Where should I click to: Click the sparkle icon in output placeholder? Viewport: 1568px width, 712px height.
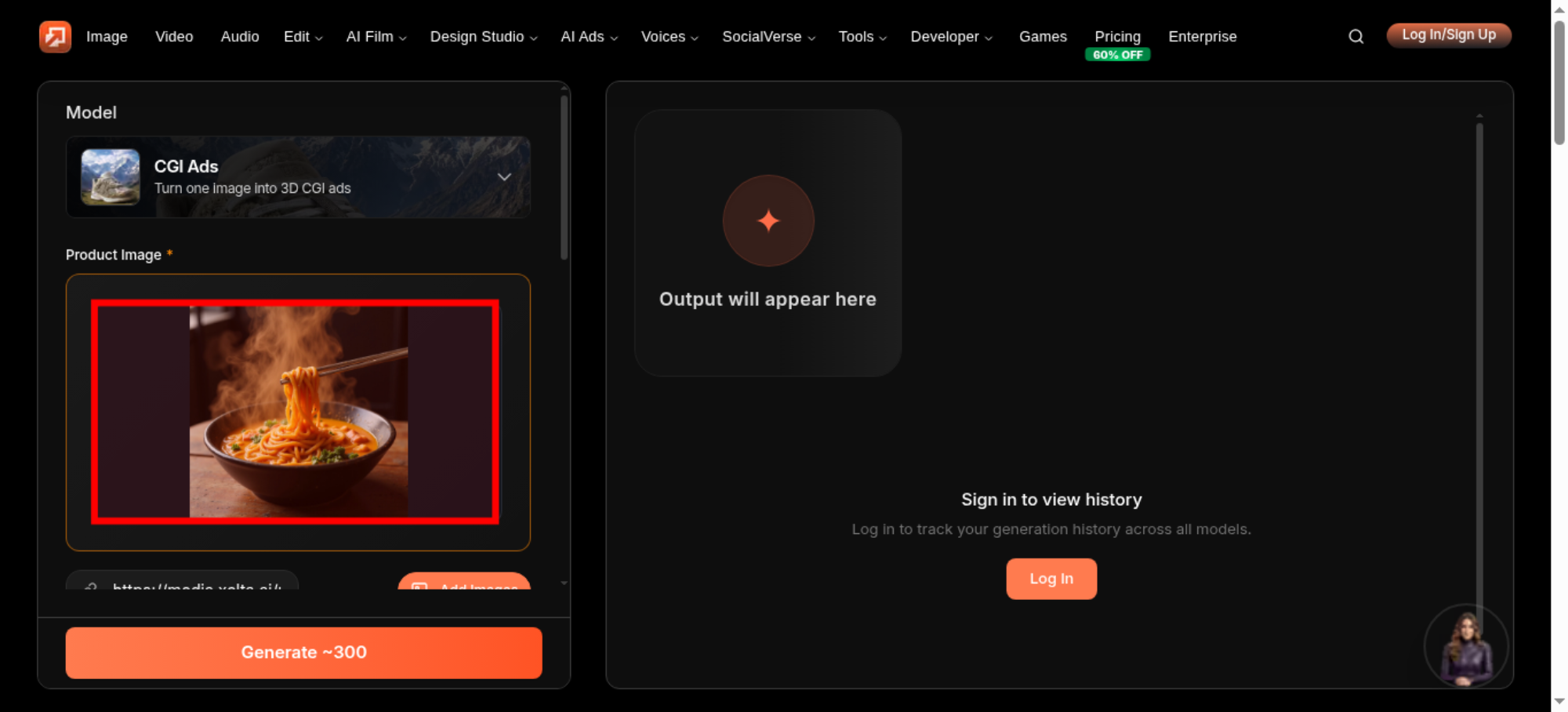pyautogui.click(x=768, y=220)
